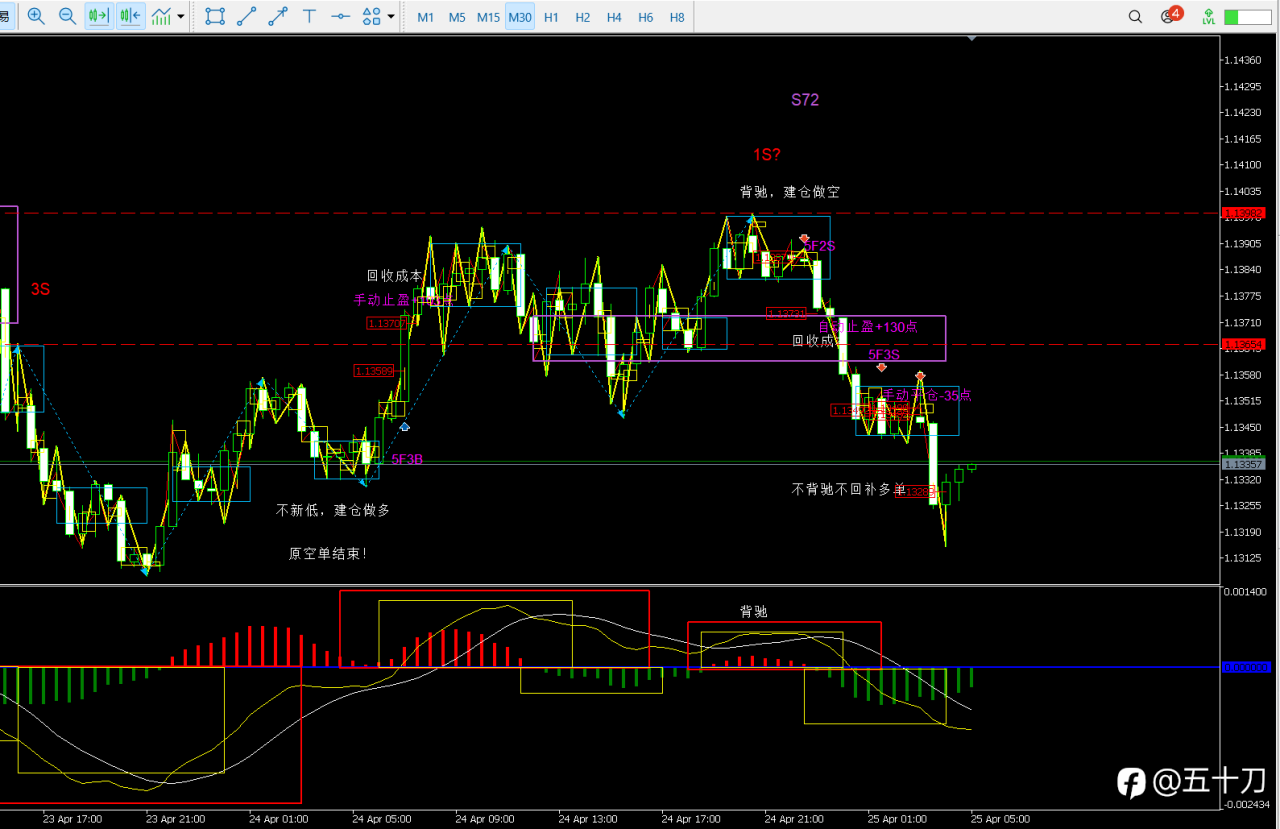Image resolution: width=1280 pixels, height=829 pixels.
Task: Click the green LVL upgrade icon
Action: pyautogui.click(x=1209, y=16)
